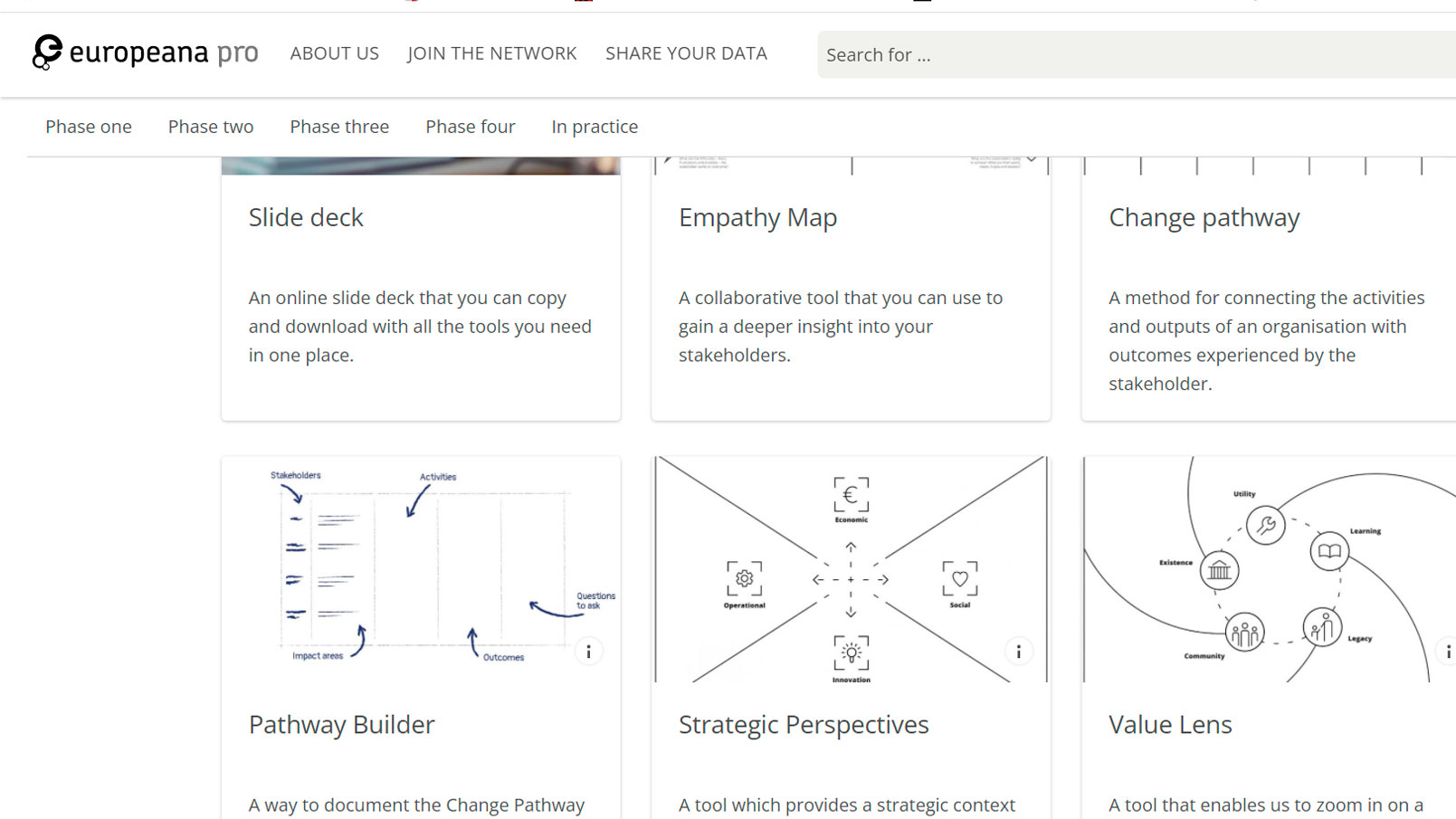Open info icon on Value Lens image
1456x819 pixels.
pos(1447,652)
